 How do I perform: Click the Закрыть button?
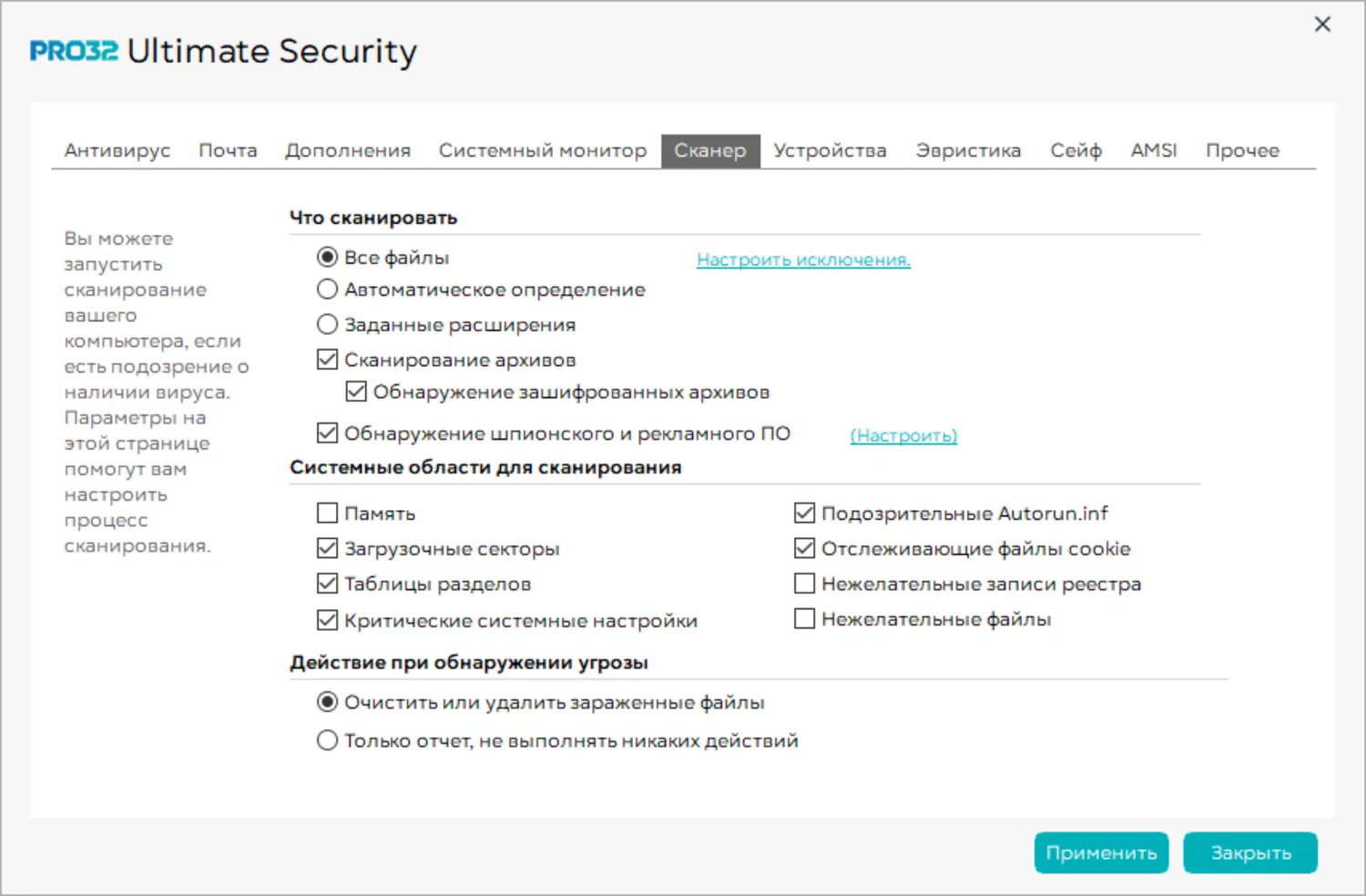coord(1249,853)
